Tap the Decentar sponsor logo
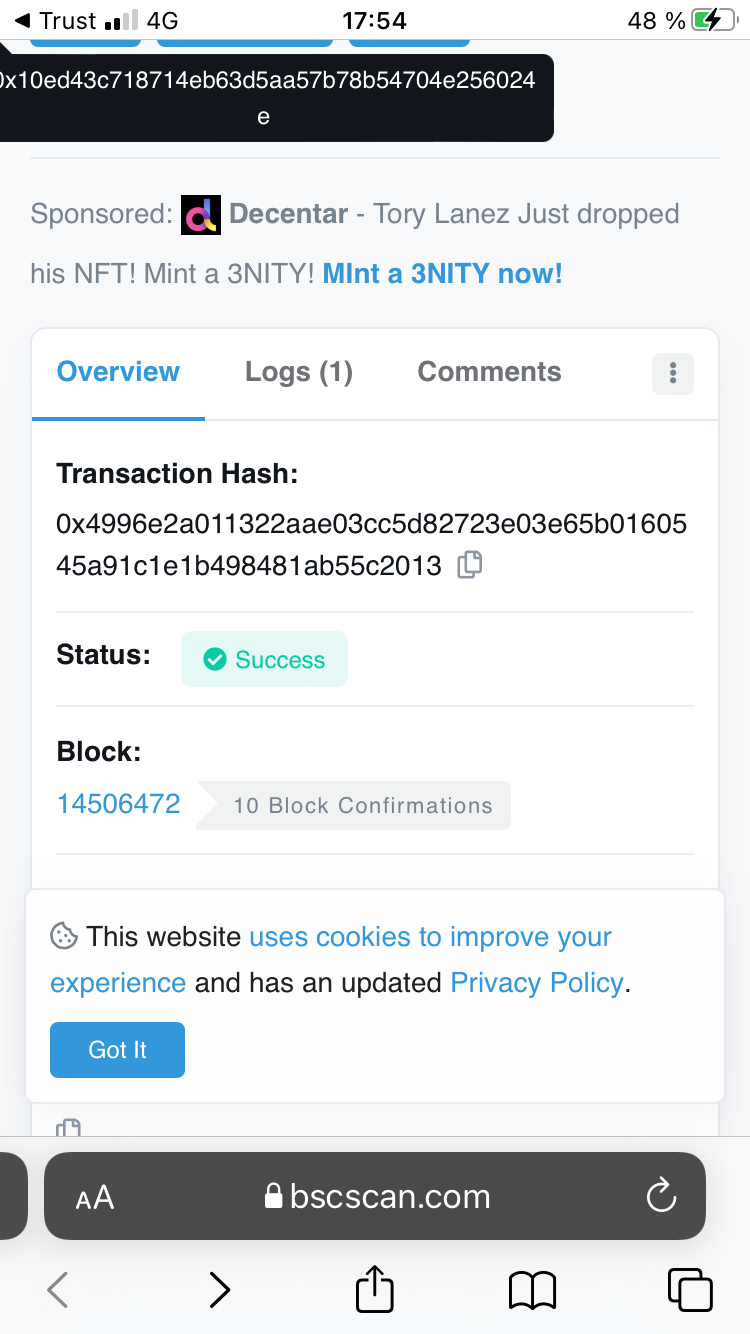This screenshot has width=750, height=1334. (x=201, y=215)
